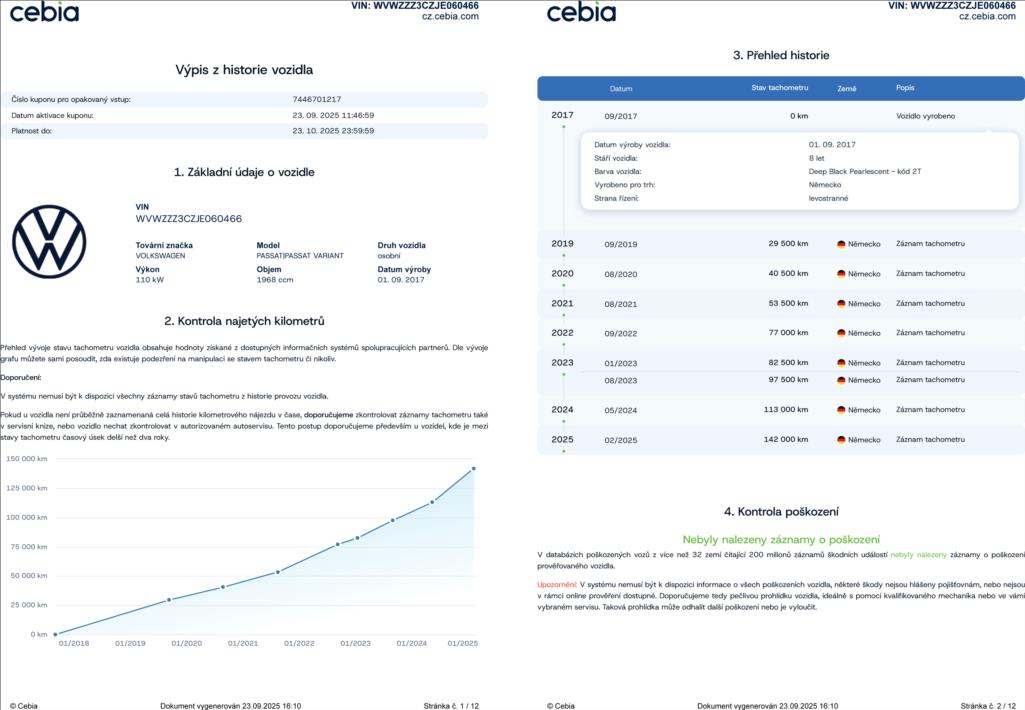Viewport: 1025px width, 710px height.
Task: Select the 2017 year marker in the timeline
Action: (x=562, y=115)
